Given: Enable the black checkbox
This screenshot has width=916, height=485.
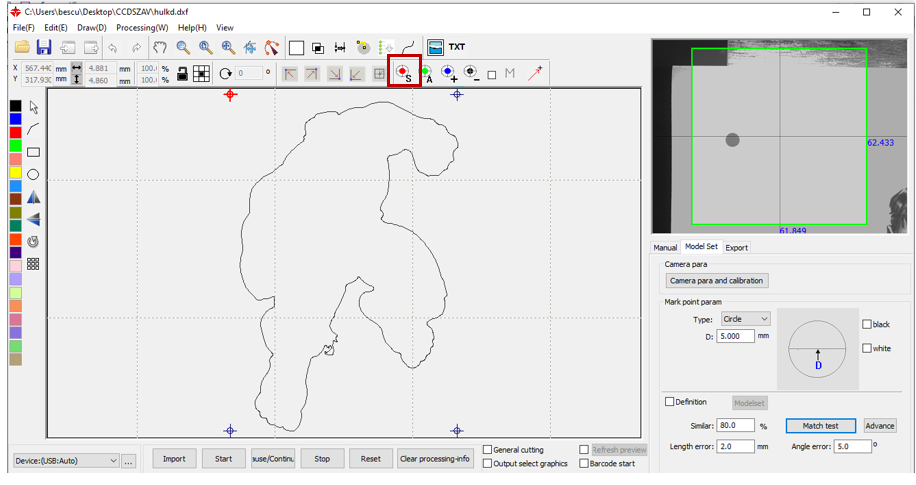Looking at the screenshot, I should click(x=867, y=324).
